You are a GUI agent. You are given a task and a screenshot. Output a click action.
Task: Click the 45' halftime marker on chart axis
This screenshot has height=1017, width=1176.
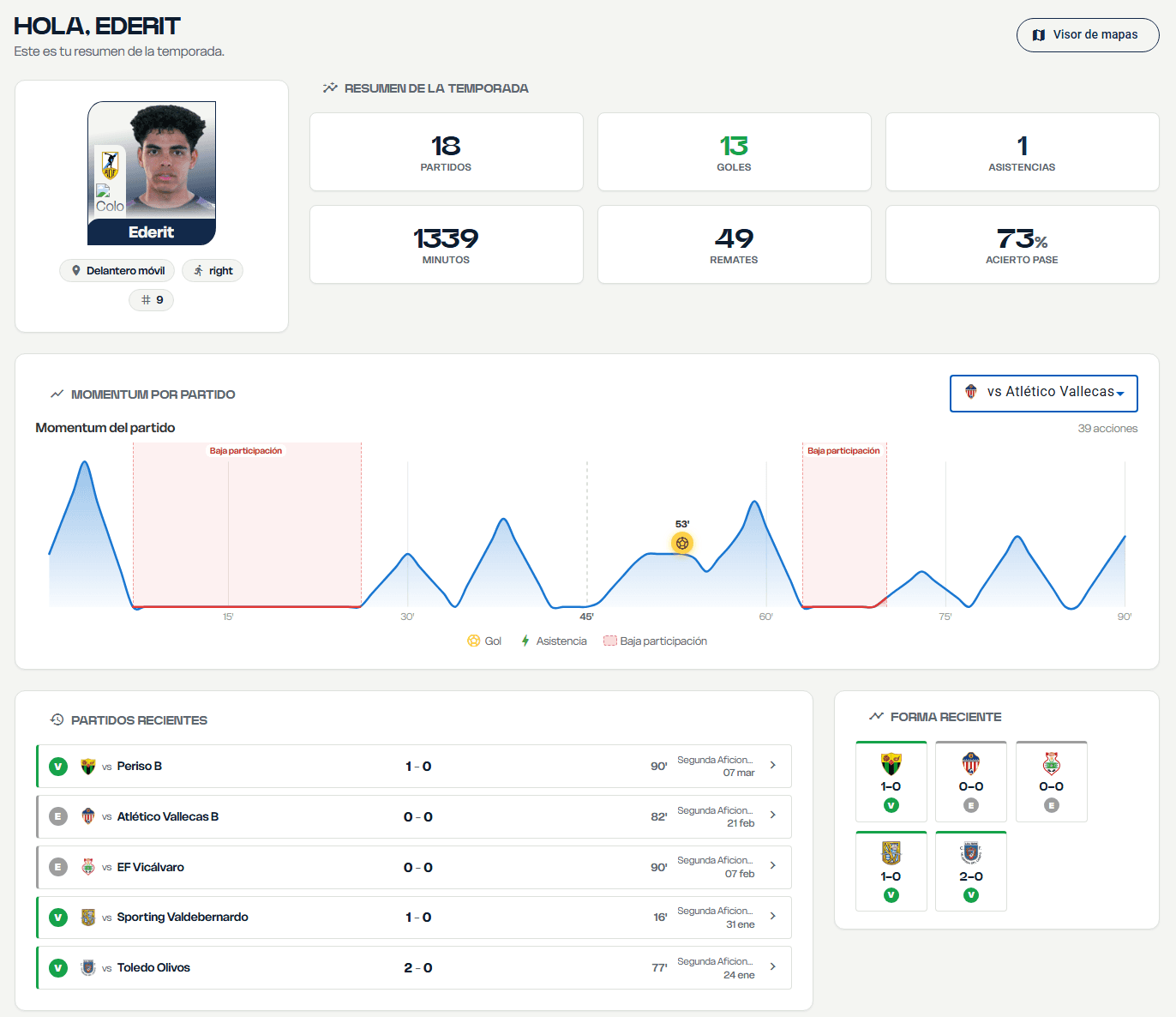(x=587, y=617)
